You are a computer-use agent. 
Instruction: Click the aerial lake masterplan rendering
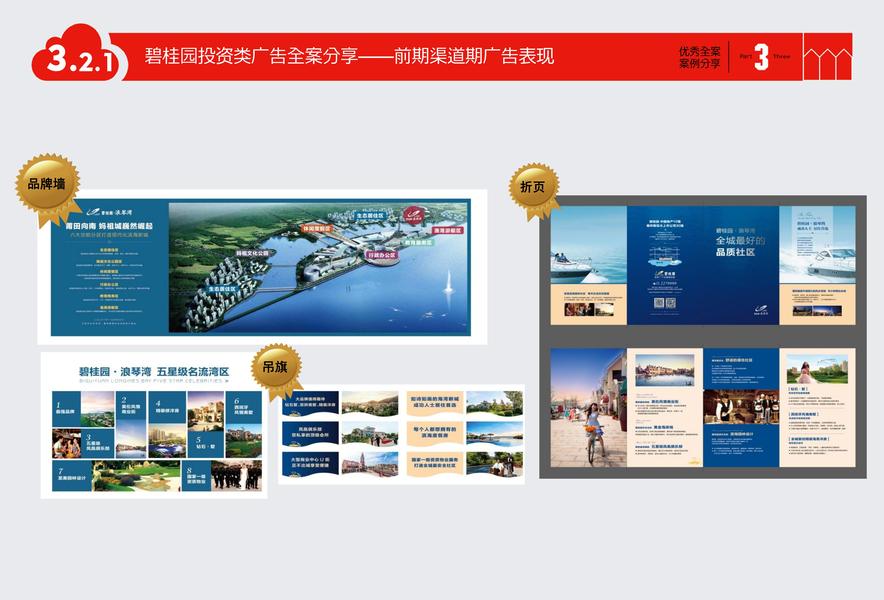point(319,267)
